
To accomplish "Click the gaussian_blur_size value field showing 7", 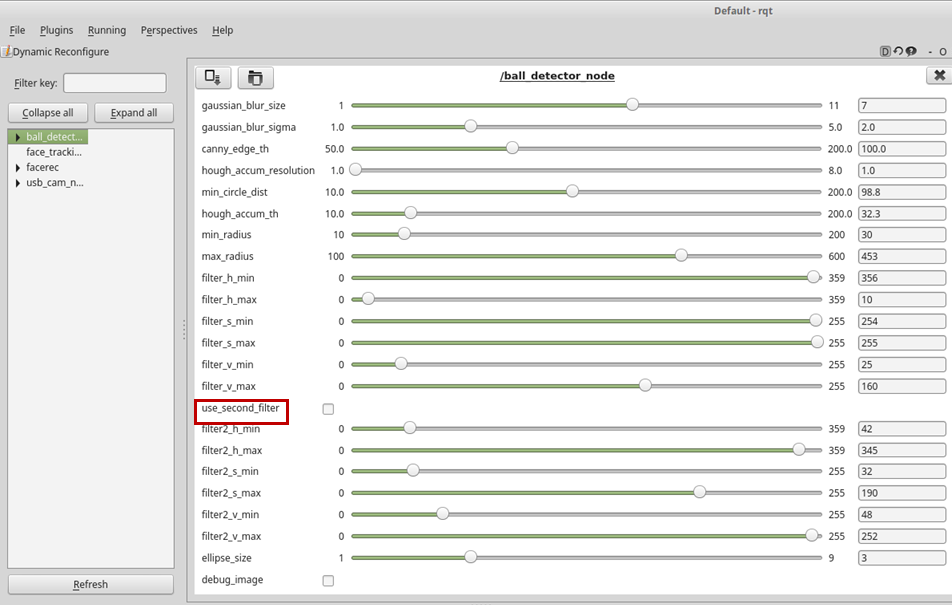I will point(902,106).
